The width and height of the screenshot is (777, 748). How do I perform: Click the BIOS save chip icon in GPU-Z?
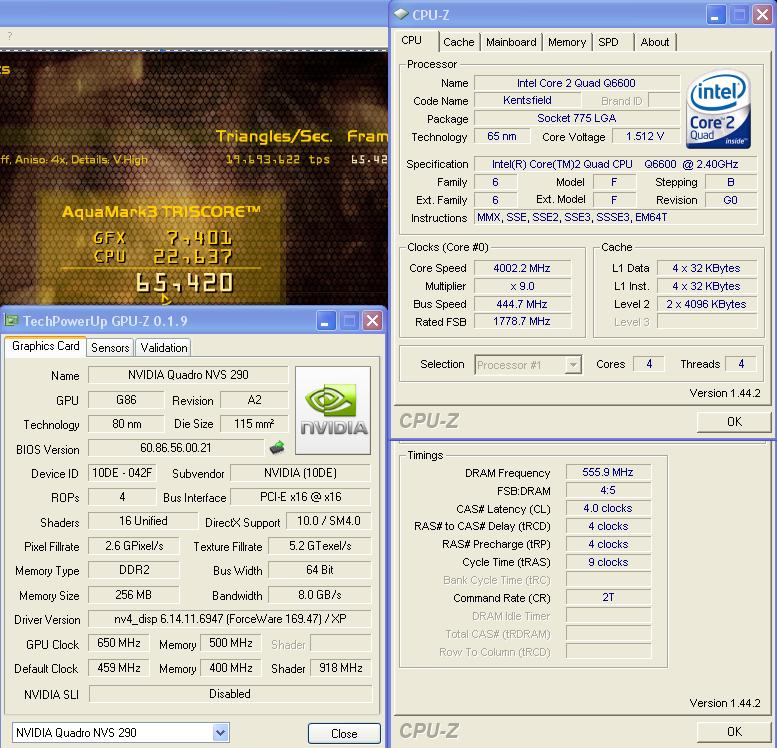(277, 448)
